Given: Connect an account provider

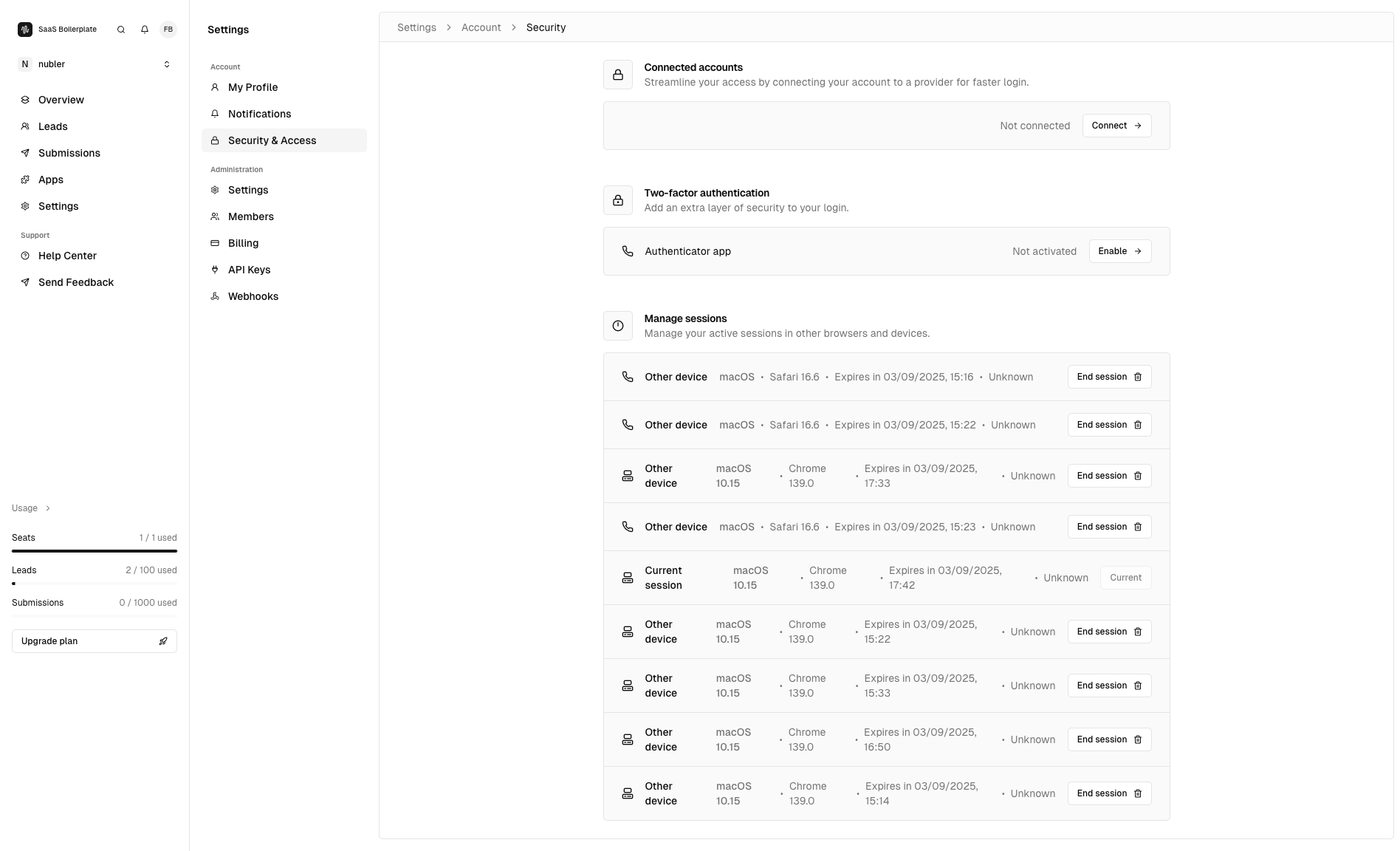Looking at the screenshot, I should click(1116, 126).
